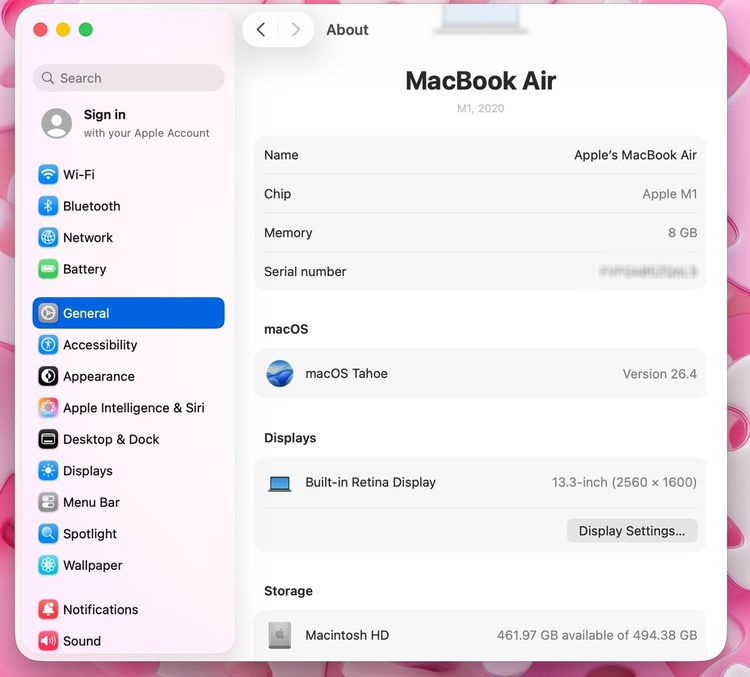
Task: Click the 13.3-inch (2560 × 1600) text
Action: 624,482
